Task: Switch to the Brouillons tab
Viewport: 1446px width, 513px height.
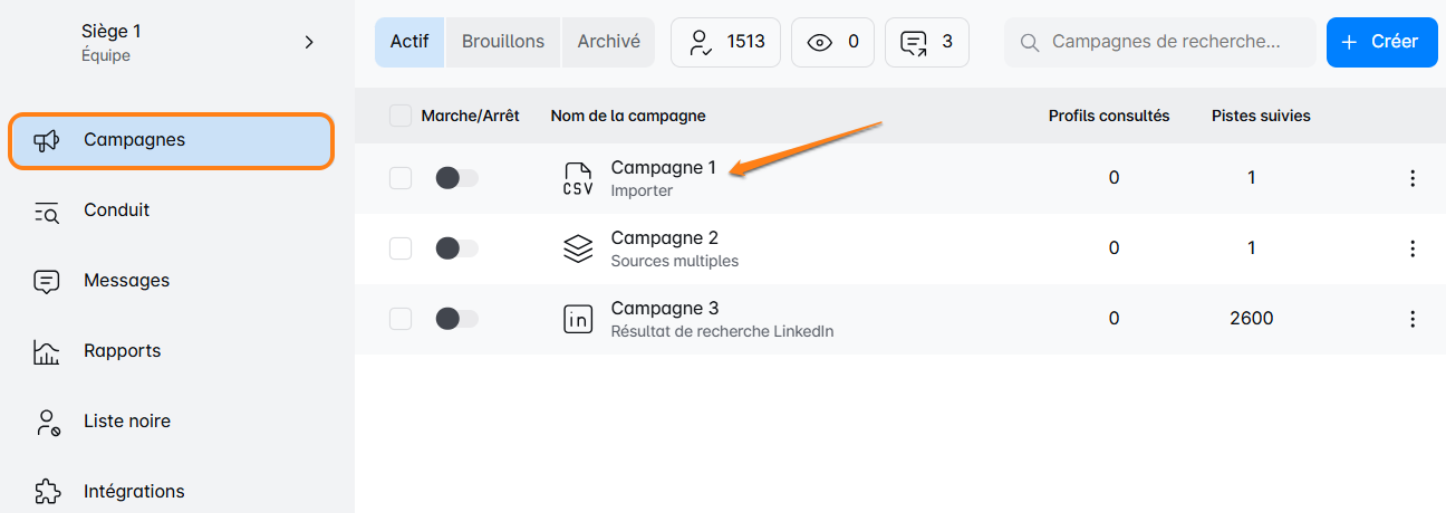Action: point(503,42)
